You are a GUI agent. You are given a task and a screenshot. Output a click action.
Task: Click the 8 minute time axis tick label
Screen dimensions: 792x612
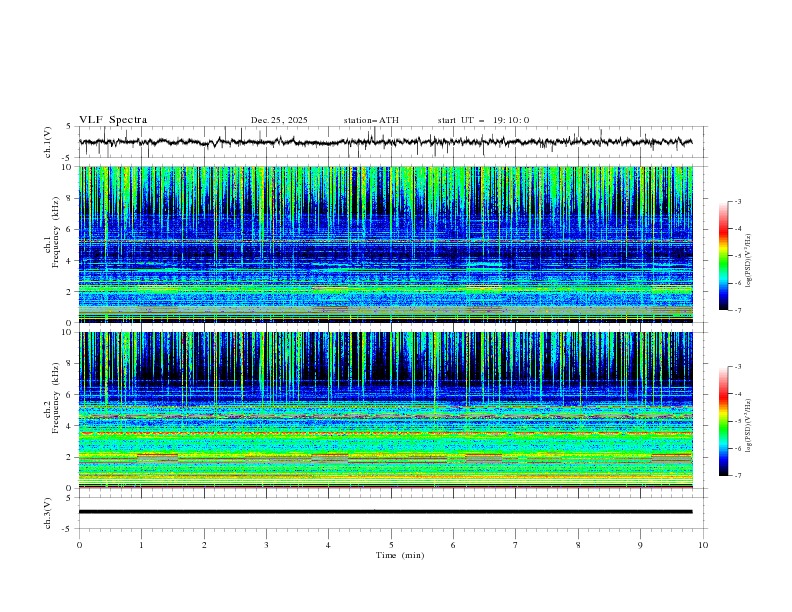pyautogui.click(x=578, y=545)
